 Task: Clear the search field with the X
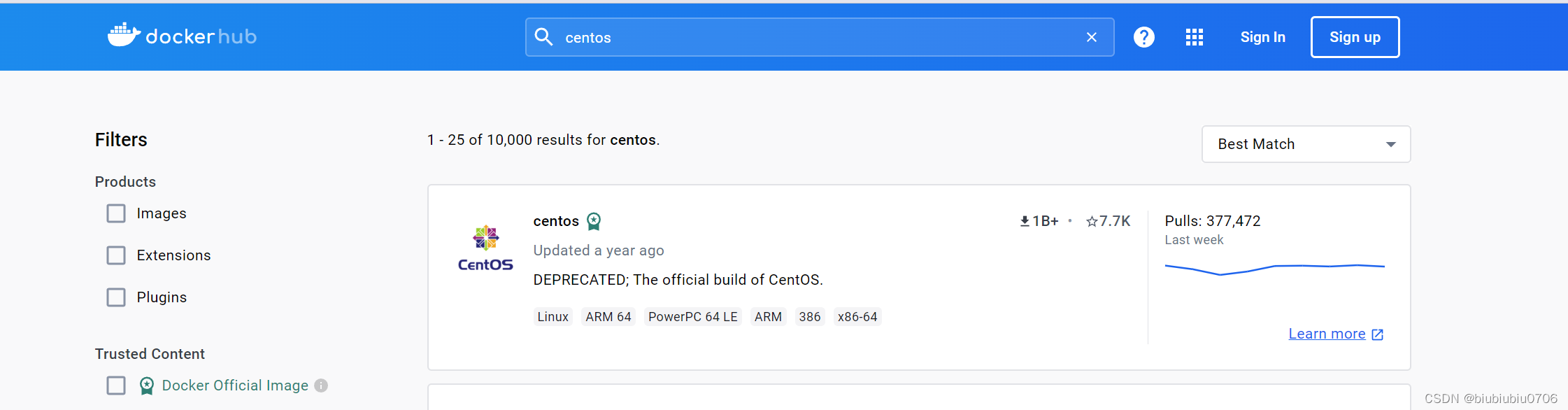pyautogui.click(x=1092, y=36)
